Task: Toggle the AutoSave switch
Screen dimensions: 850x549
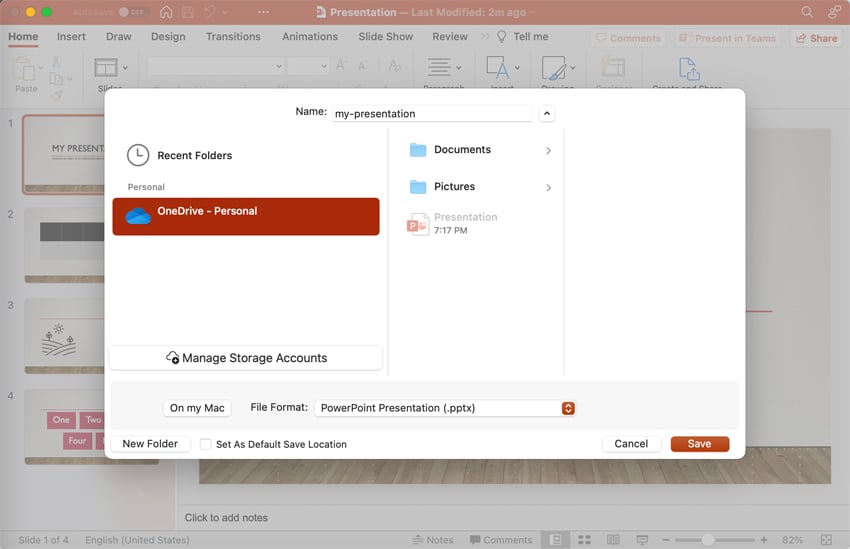Action: [132, 12]
